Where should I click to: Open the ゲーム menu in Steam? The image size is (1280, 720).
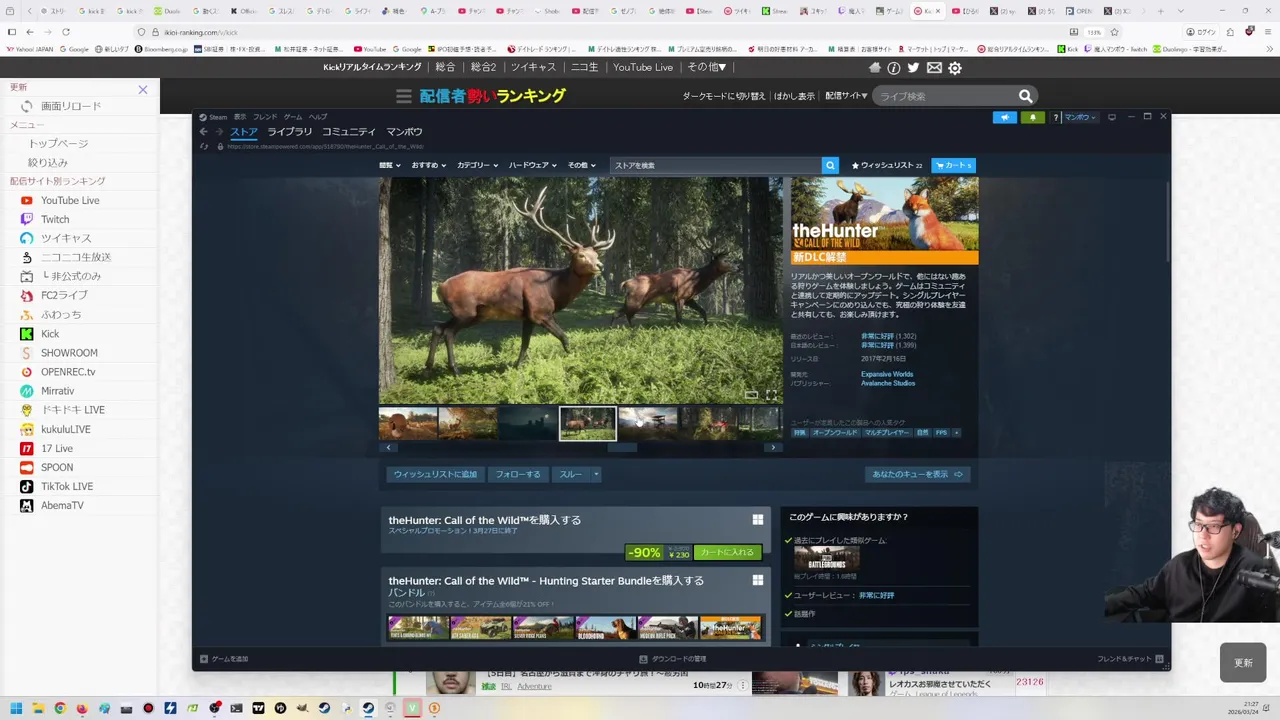pyautogui.click(x=292, y=117)
